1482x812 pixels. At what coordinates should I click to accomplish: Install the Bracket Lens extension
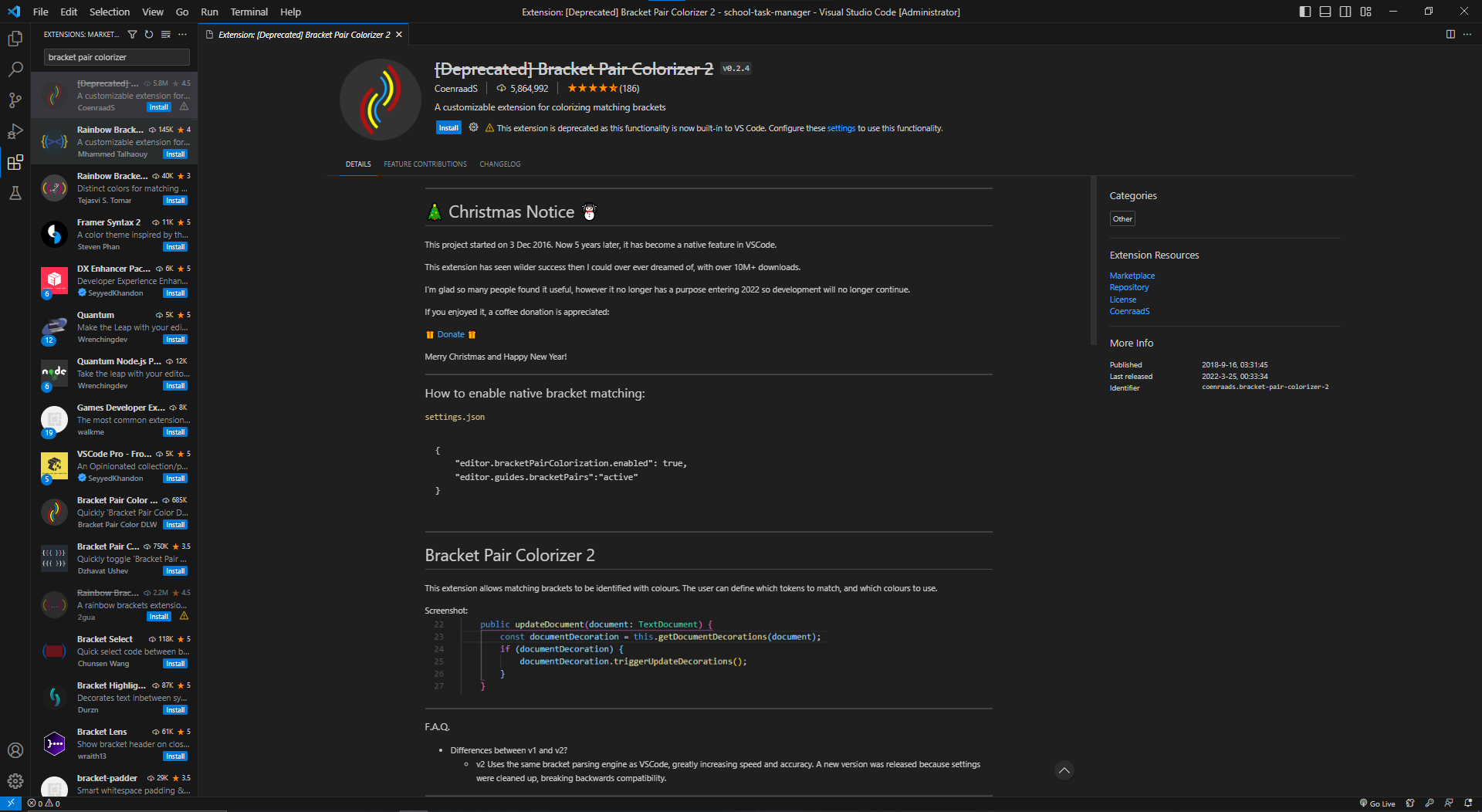click(175, 756)
